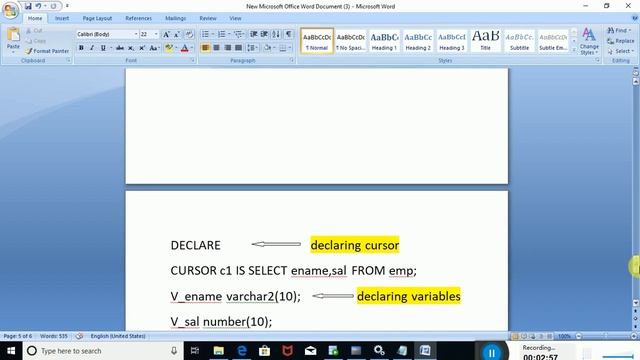Click the Borders icon

click(x=282, y=48)
